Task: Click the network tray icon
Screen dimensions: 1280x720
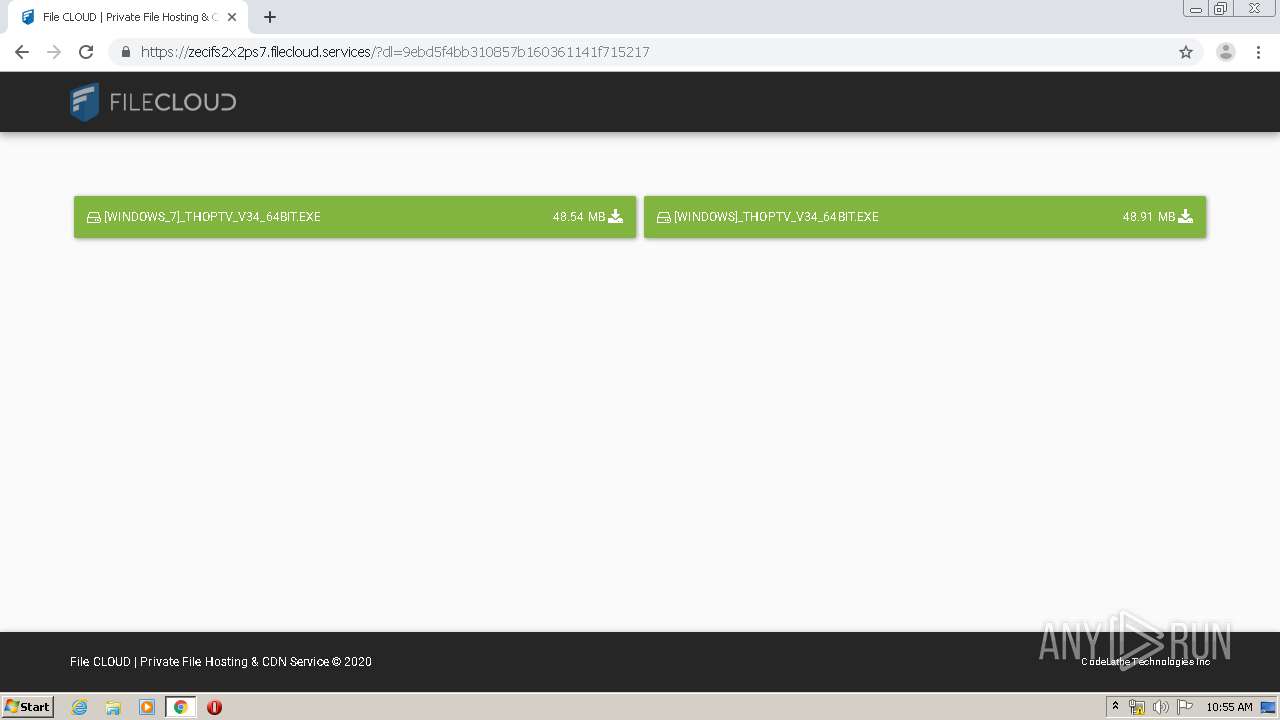Action: click(1137, 707)
